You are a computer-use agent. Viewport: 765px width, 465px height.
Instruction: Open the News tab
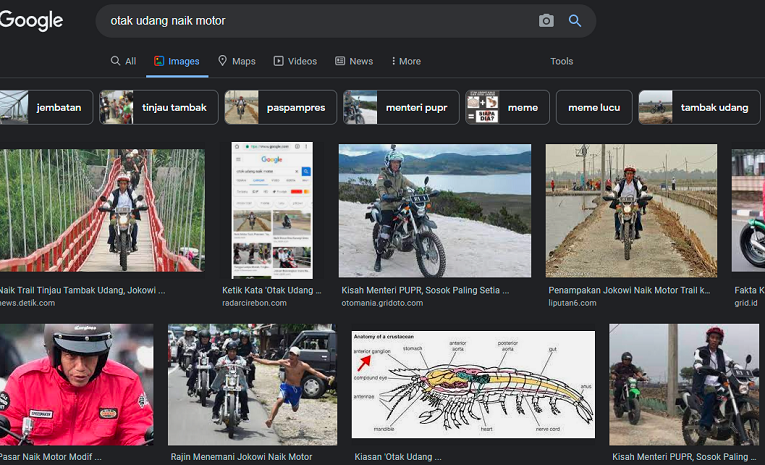tap(354, 61)
